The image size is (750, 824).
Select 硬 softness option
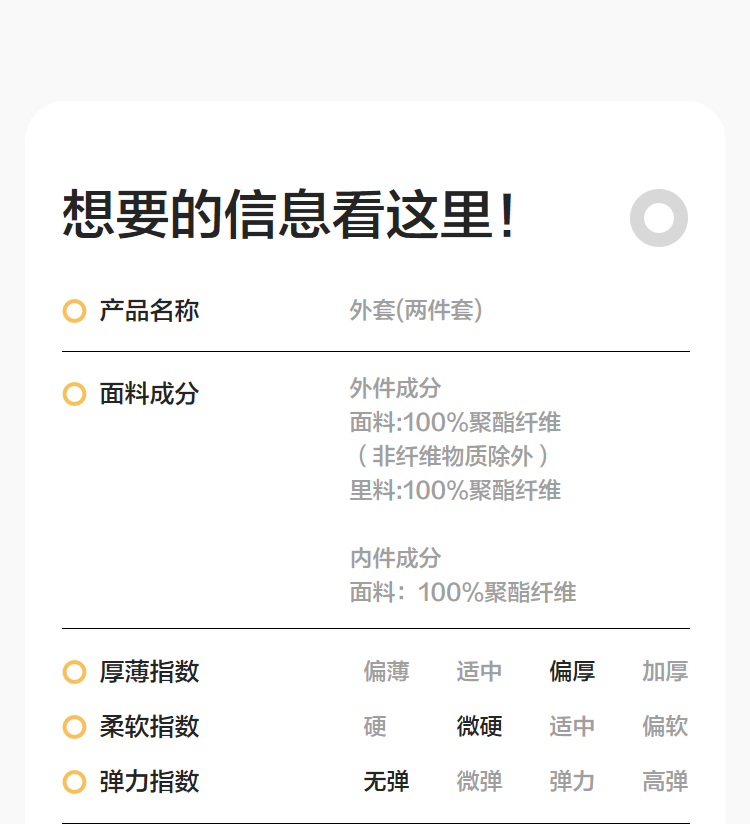click(x=375, y=727)
